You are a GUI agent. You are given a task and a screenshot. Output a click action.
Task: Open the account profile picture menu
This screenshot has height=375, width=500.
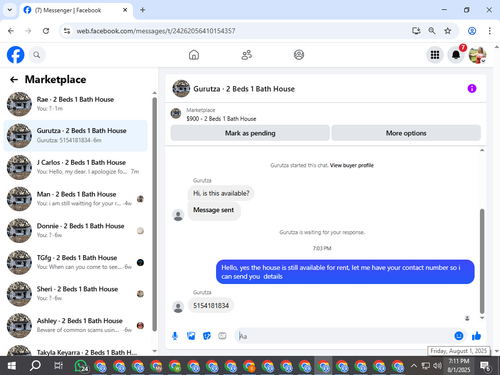click(x=477, y=55)
